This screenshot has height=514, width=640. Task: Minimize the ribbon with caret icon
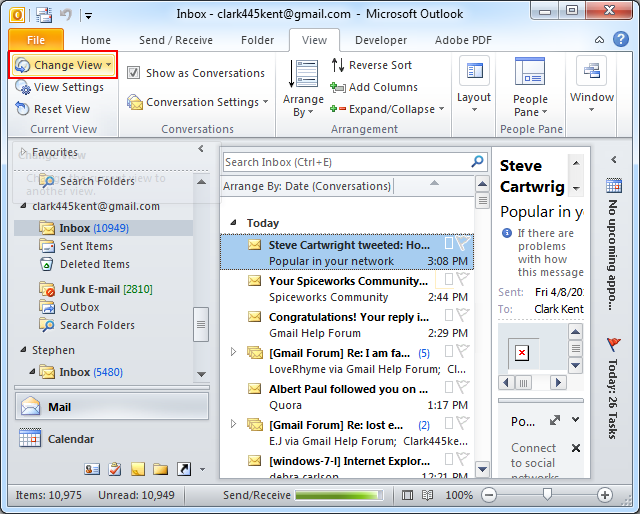[x=599, y=40]
